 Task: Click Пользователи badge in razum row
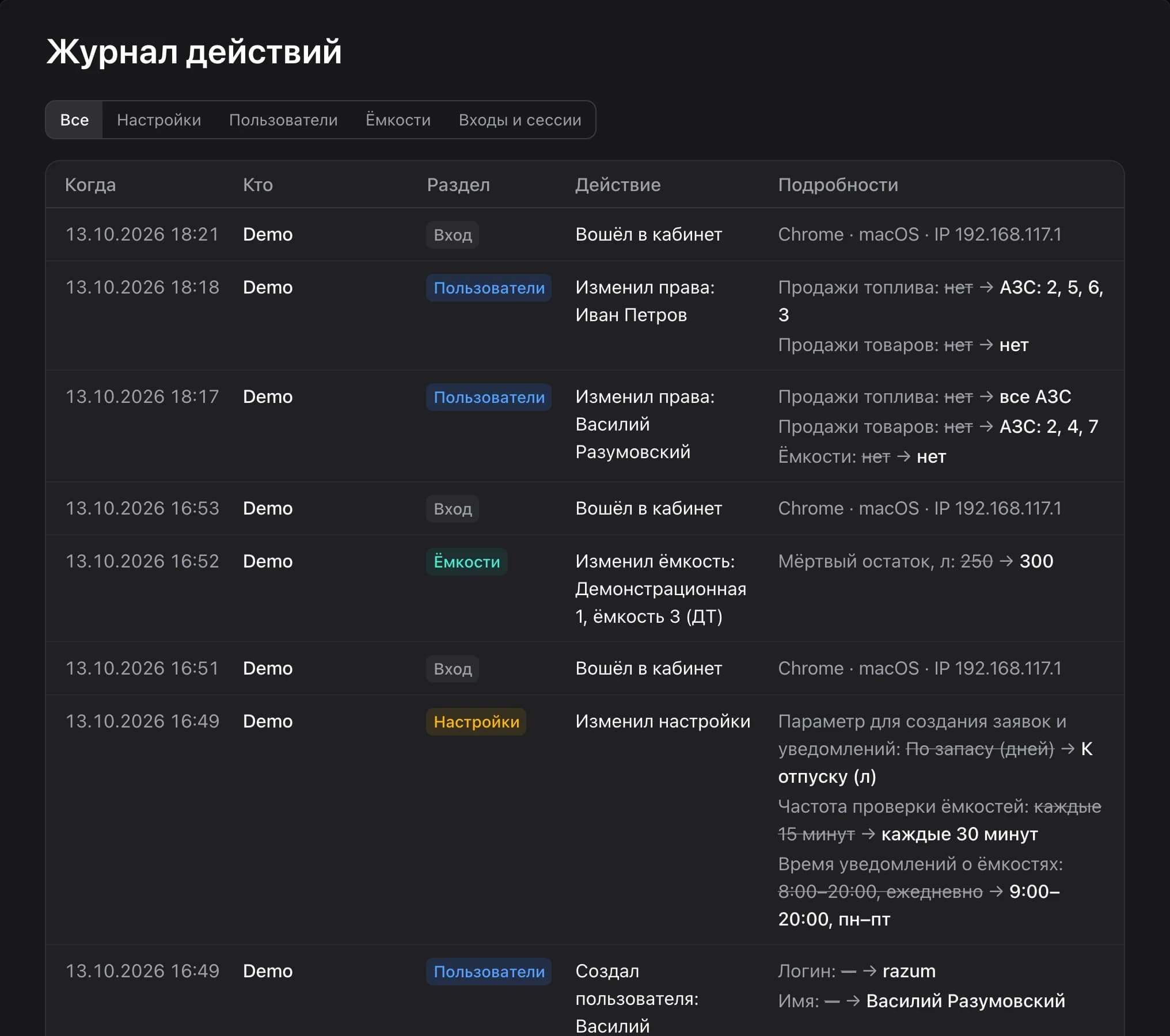point(489,972)
